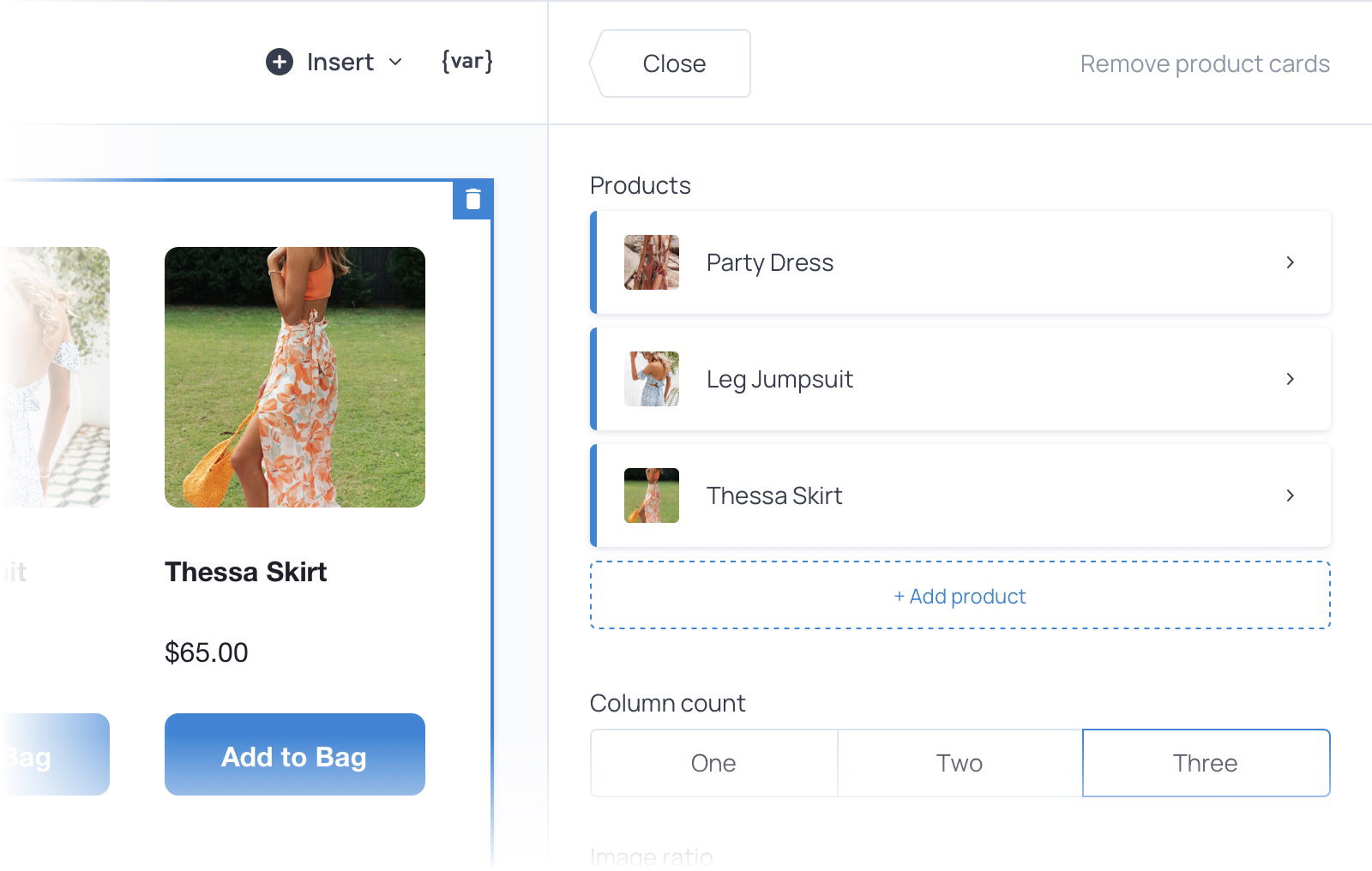
Task: Open Party Dress details via its chevron
Action: pos(1290,263)
